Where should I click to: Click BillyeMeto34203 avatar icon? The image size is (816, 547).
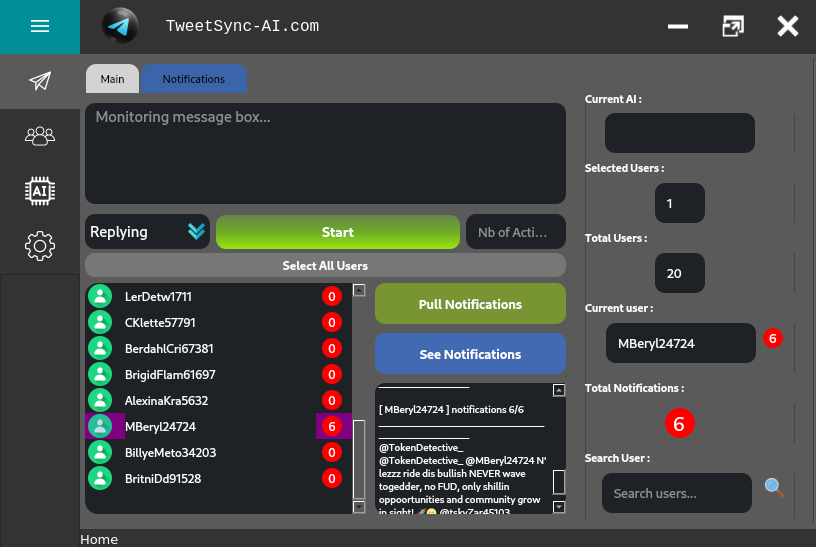[x=100, y=452]
